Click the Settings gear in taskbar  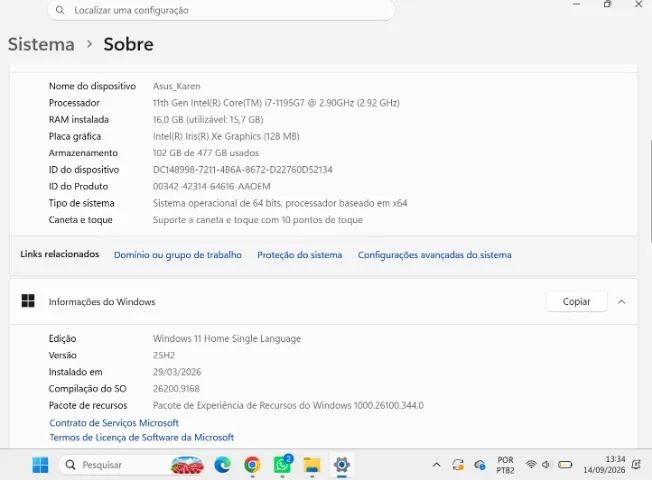(x=341, y=465)
